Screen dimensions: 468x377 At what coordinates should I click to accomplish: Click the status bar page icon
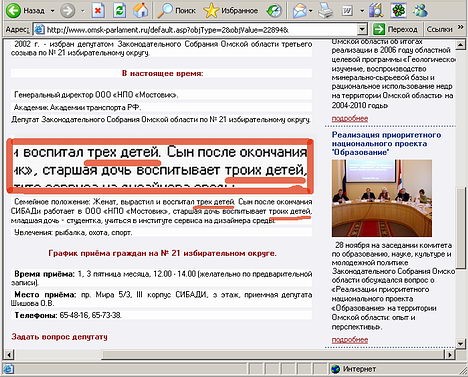click(x=8, y=369)
